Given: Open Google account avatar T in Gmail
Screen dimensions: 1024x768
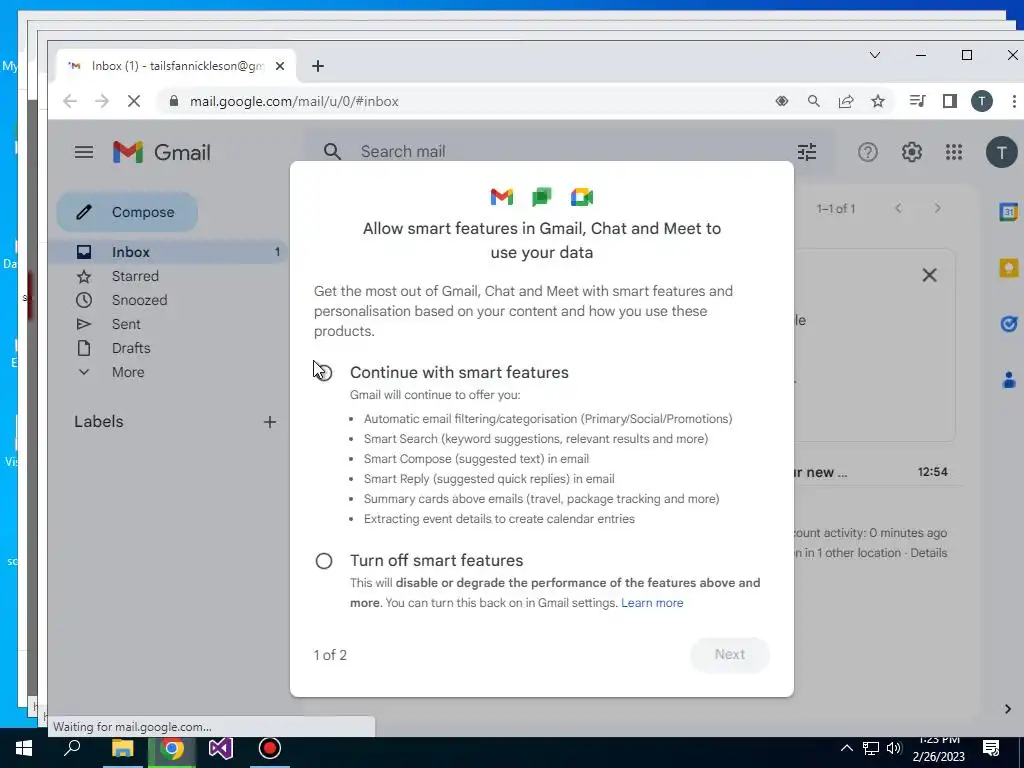Looking at the screenshot, I should [1001, 152].
